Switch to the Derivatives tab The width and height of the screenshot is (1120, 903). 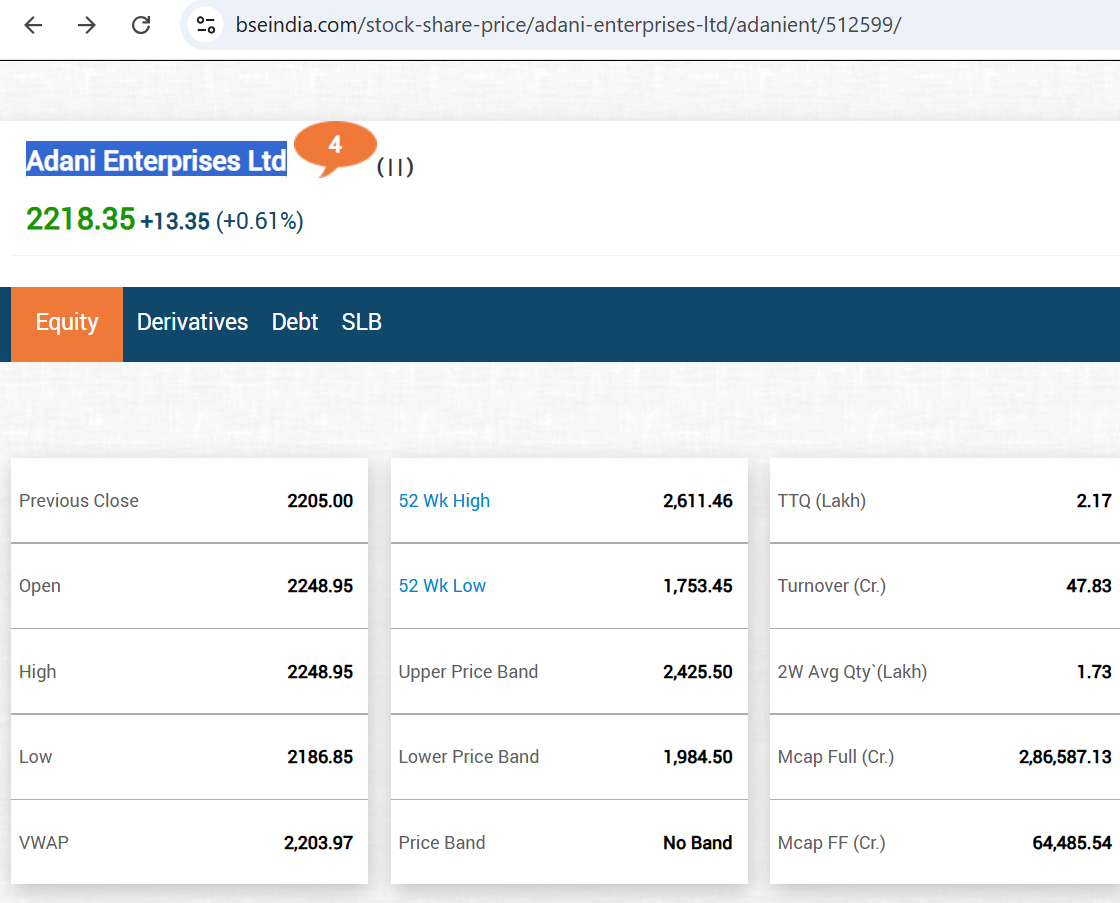pyautogui.click(x=192, y=322)
